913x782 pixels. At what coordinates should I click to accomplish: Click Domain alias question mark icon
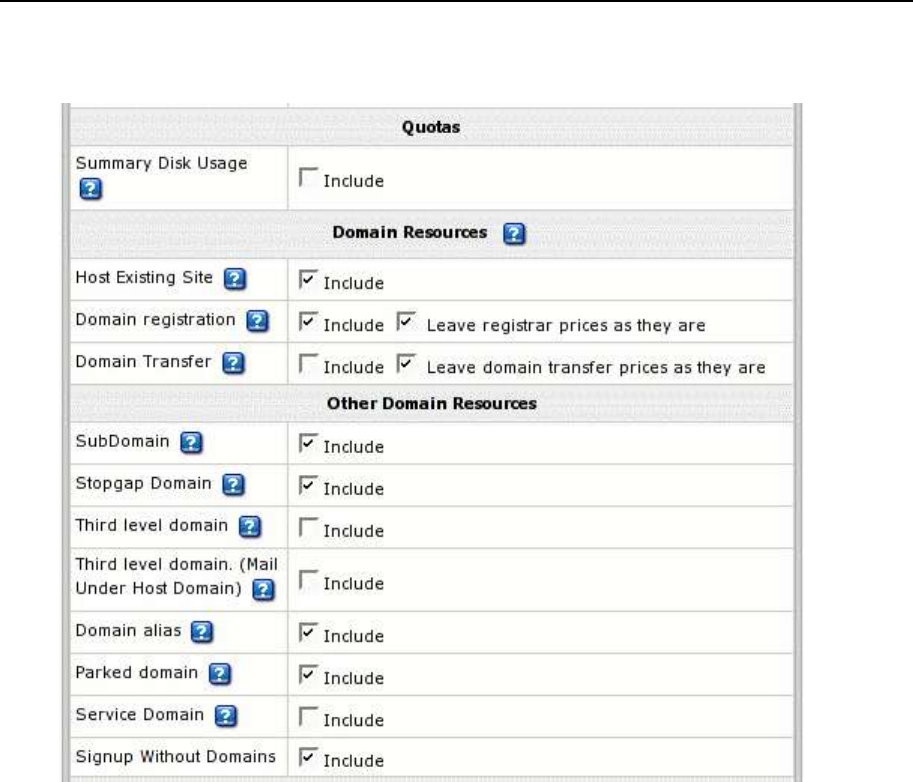202,632
